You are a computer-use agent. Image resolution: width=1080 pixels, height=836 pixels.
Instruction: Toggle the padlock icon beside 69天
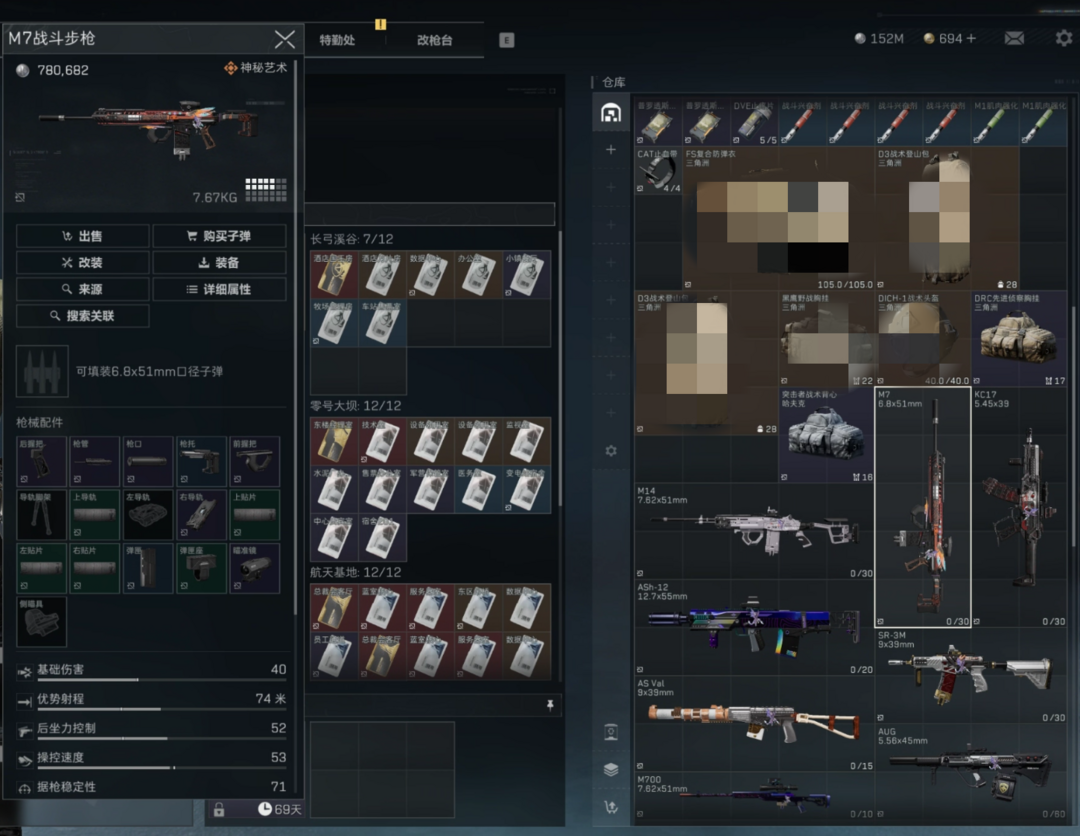pyautogui.click(x=218, y=809)
